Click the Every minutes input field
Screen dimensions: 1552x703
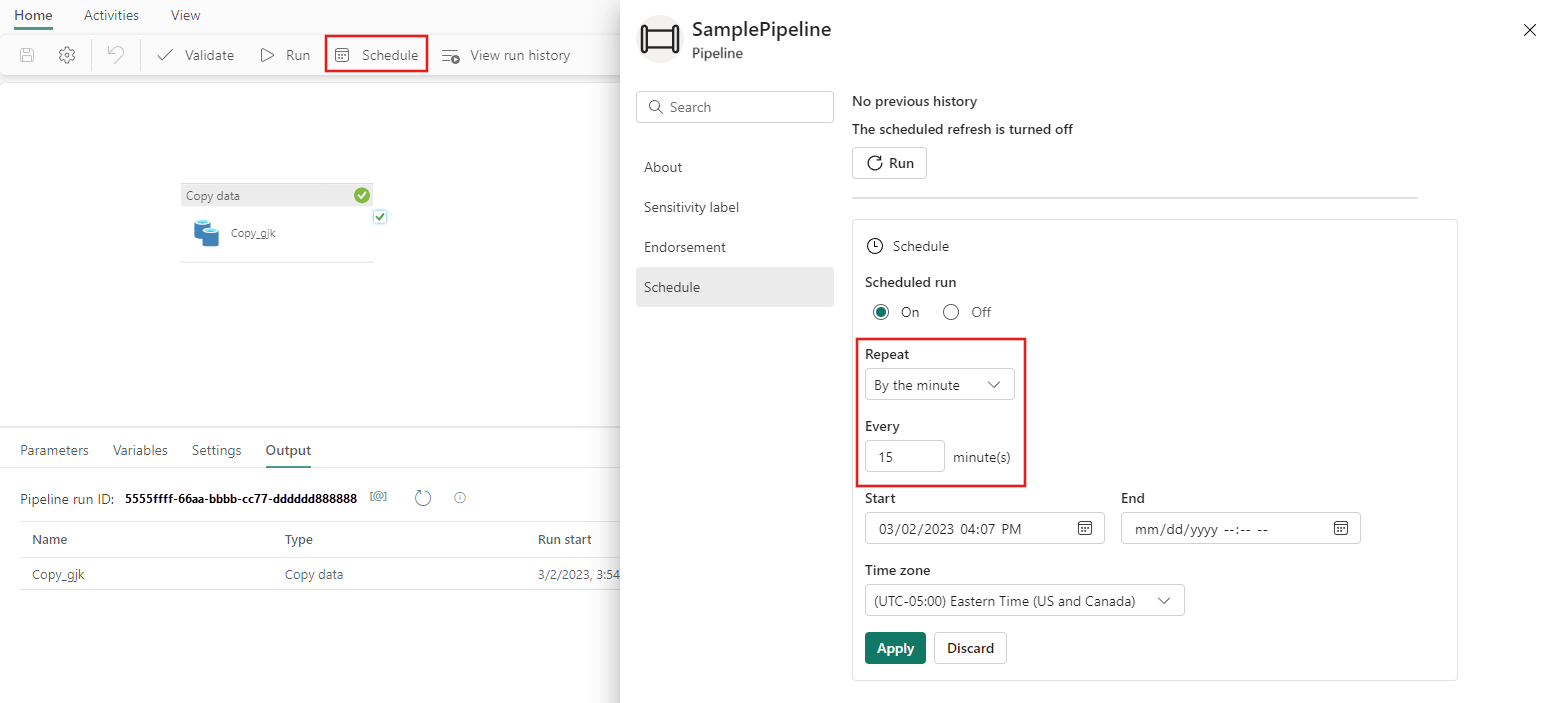[x=905, y=456]
